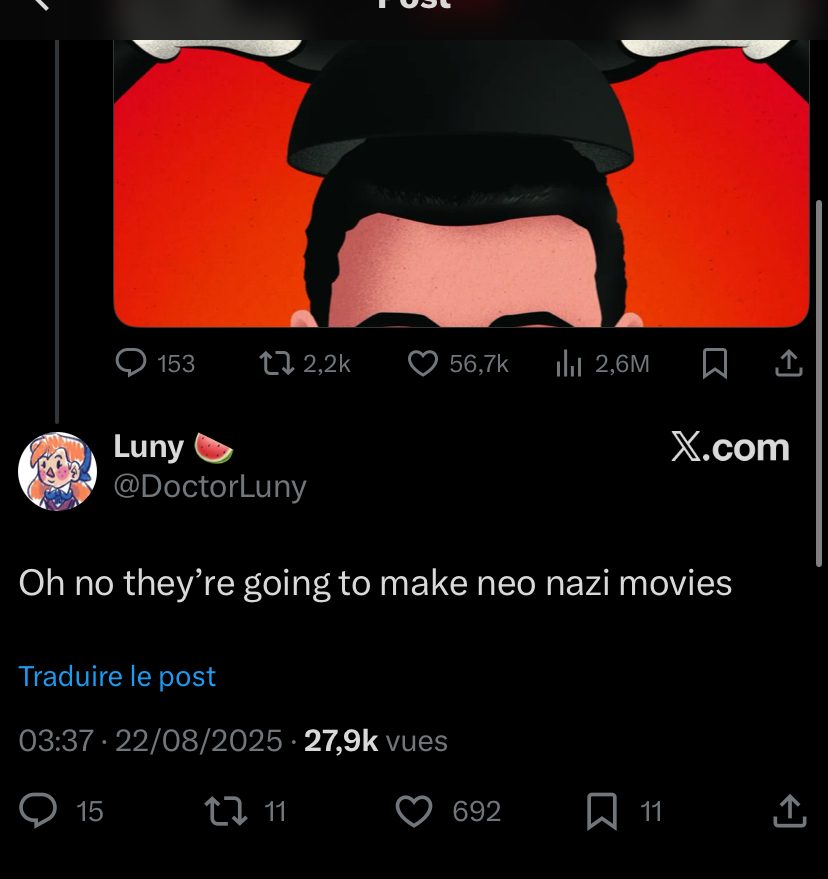Open Luny's profile avatar
828x879 pixels.
(57, 471)
